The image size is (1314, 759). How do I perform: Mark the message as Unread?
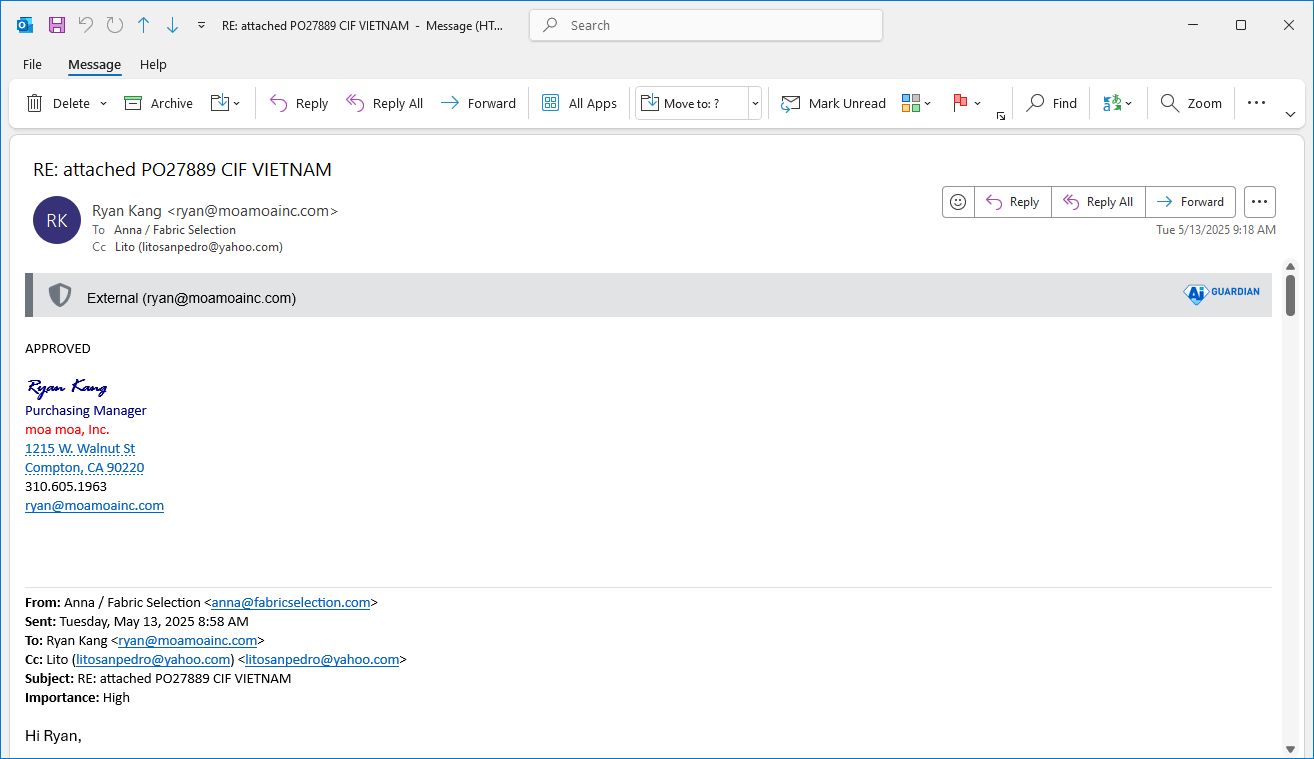point(833,103)
